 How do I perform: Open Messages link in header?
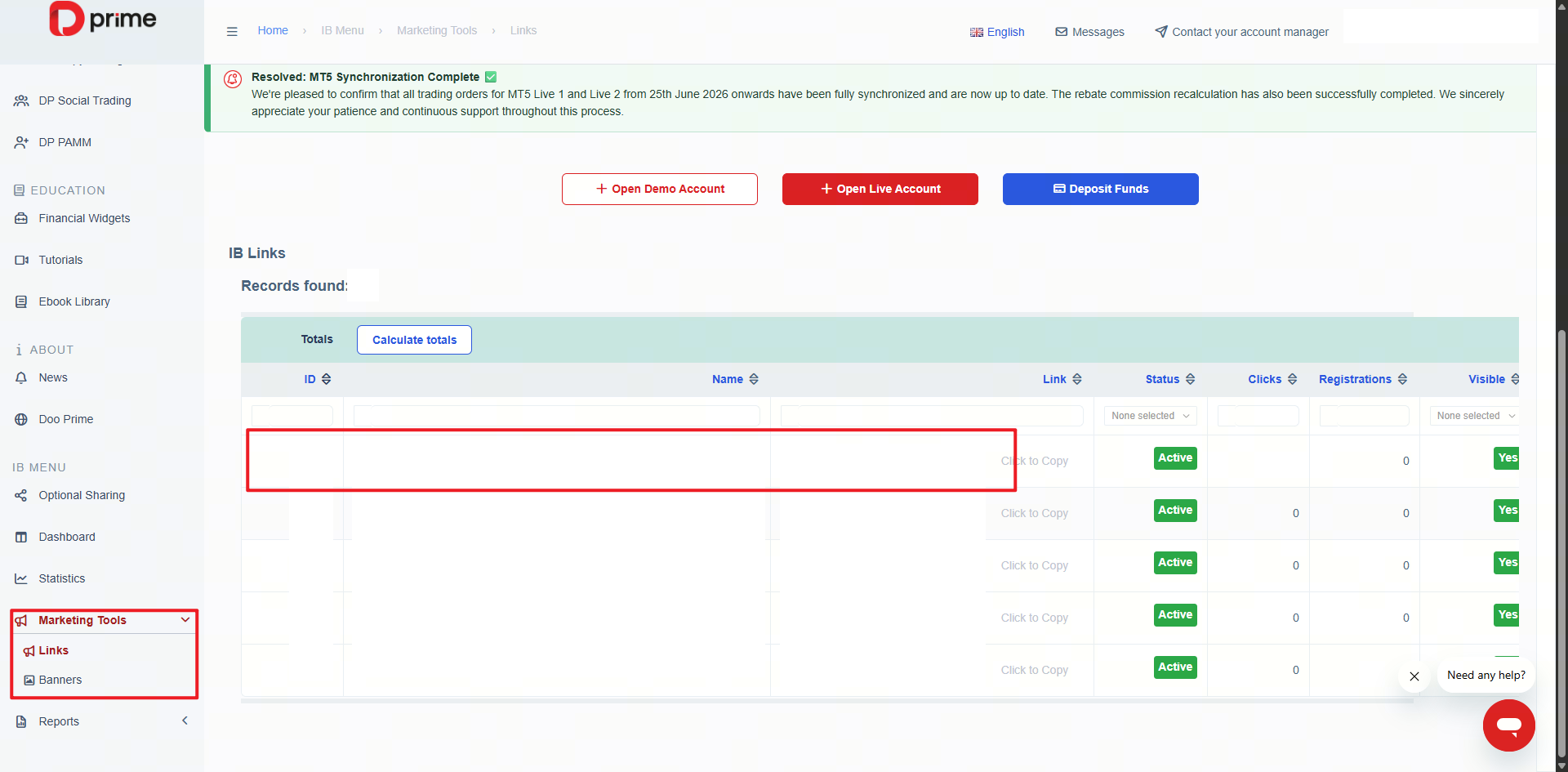coord(1089,32)
